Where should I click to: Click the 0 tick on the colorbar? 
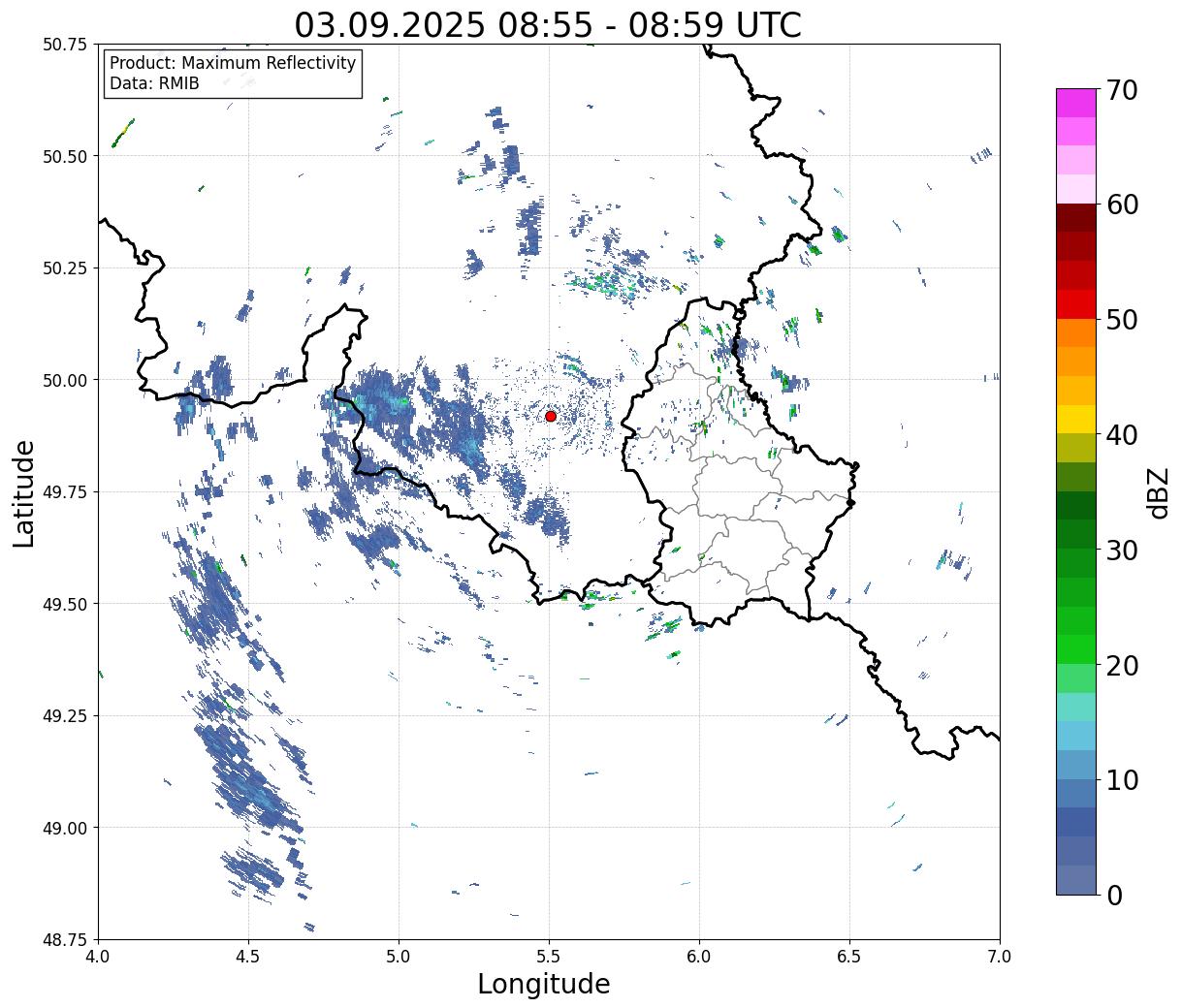pyautogui.click(x=1114, y=895)
